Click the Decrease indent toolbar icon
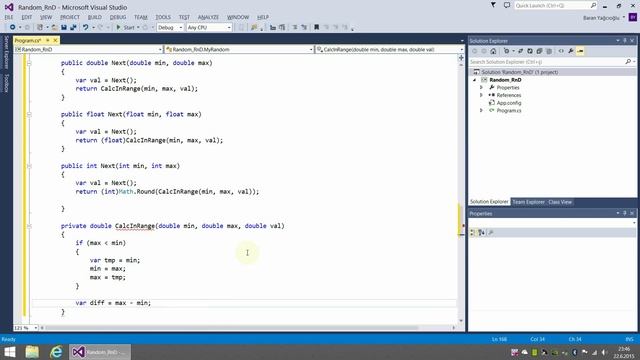 point(273,27)
